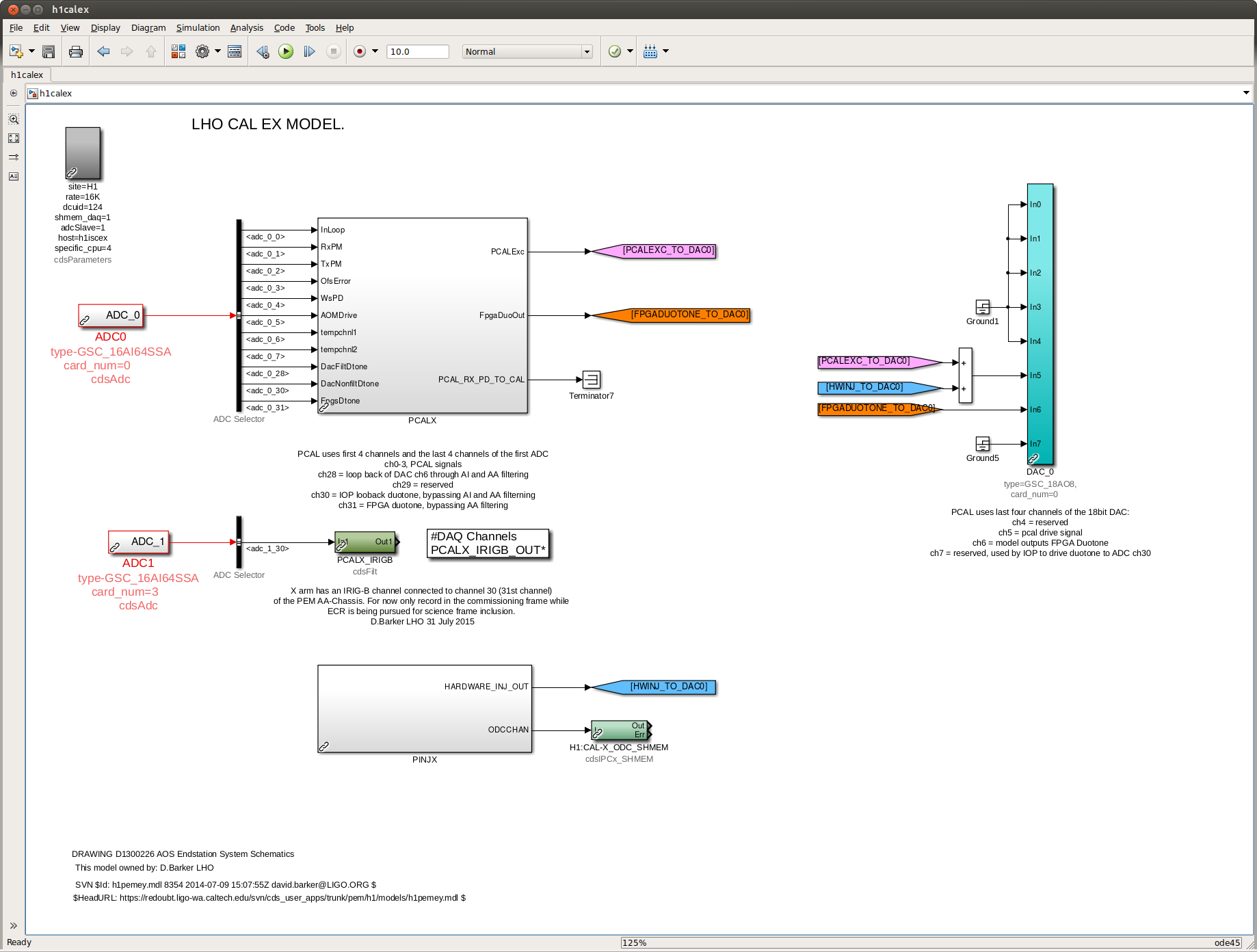
Task: Click the Annotation palette icon
Action: tap(14, 176)
